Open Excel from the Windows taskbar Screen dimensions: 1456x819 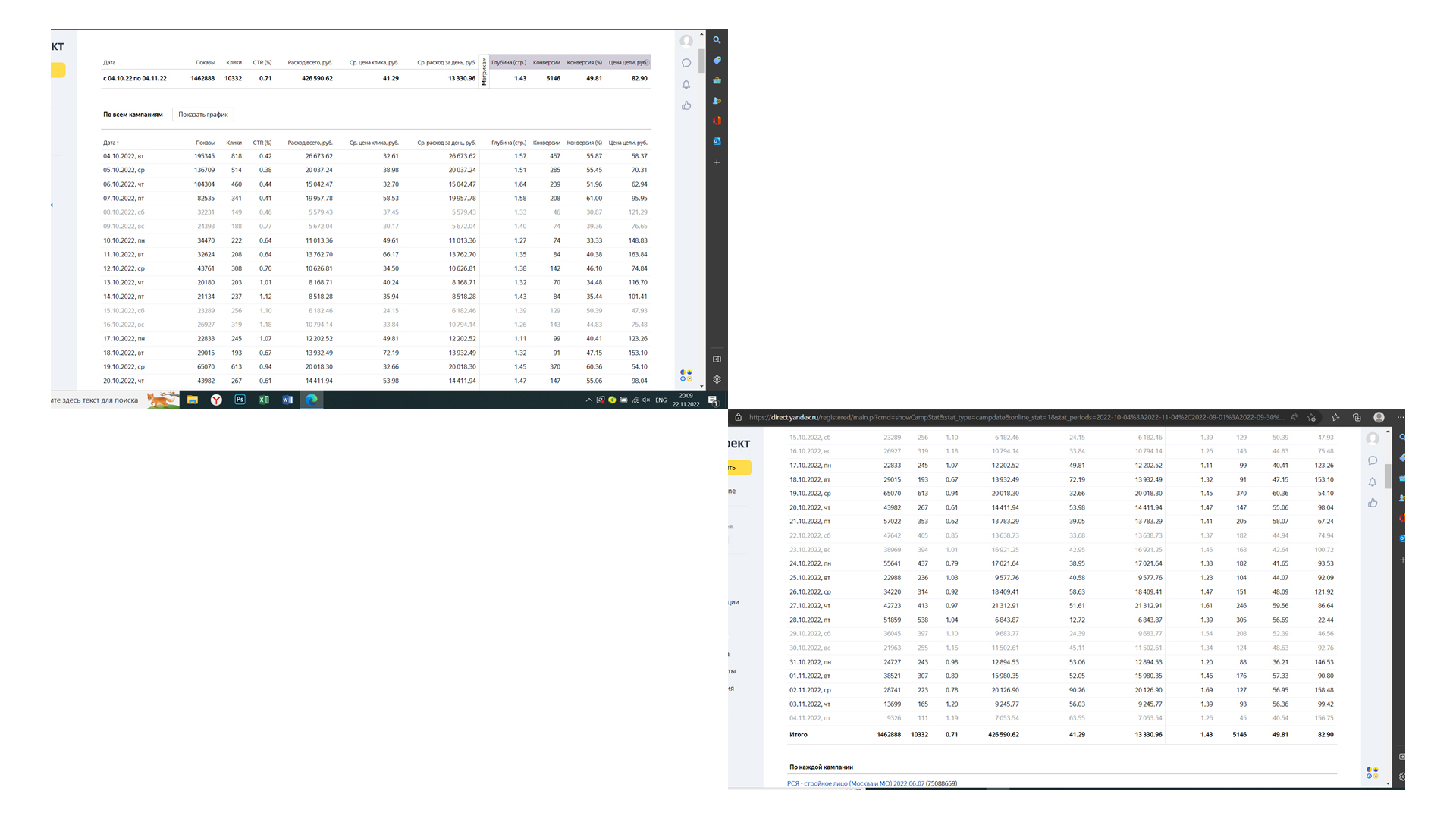pos(263,400)
